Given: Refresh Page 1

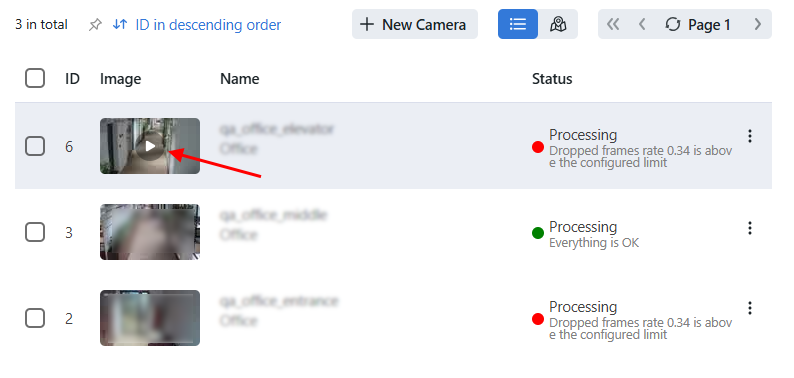Looking at the screenshot, I should click(x=700, y=24).
